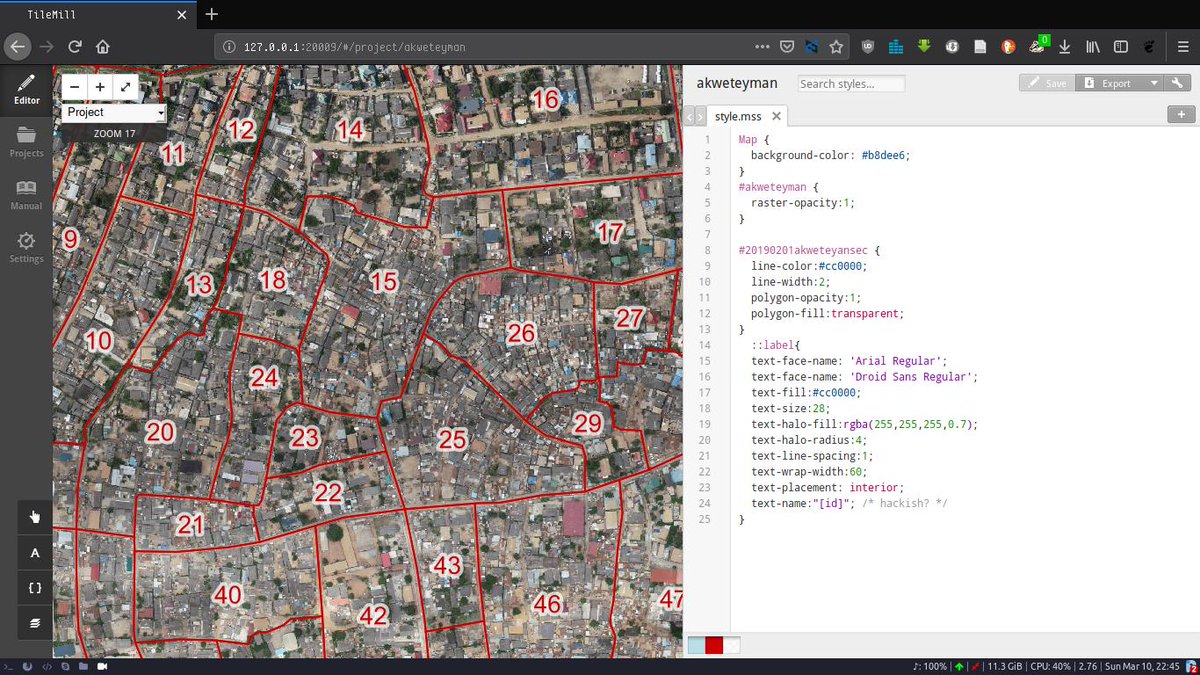Open the Layers panel icon
This screenshot has height=675, width=1200.
35,623
